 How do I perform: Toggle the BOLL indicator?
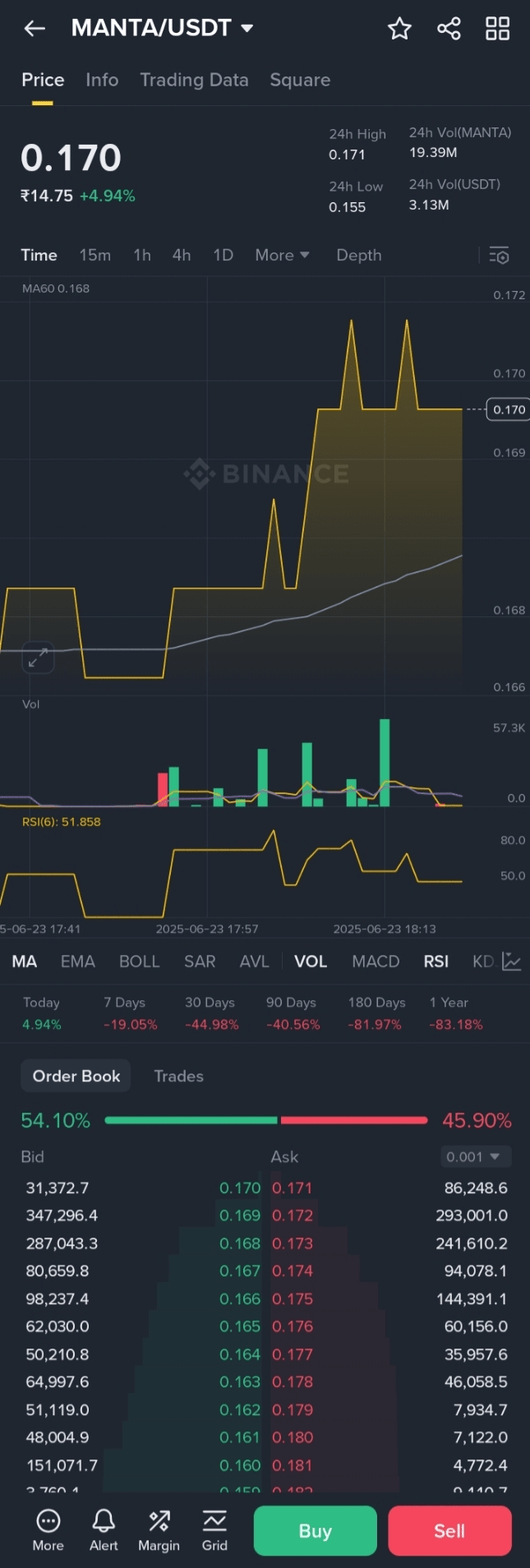click(139, 962)
